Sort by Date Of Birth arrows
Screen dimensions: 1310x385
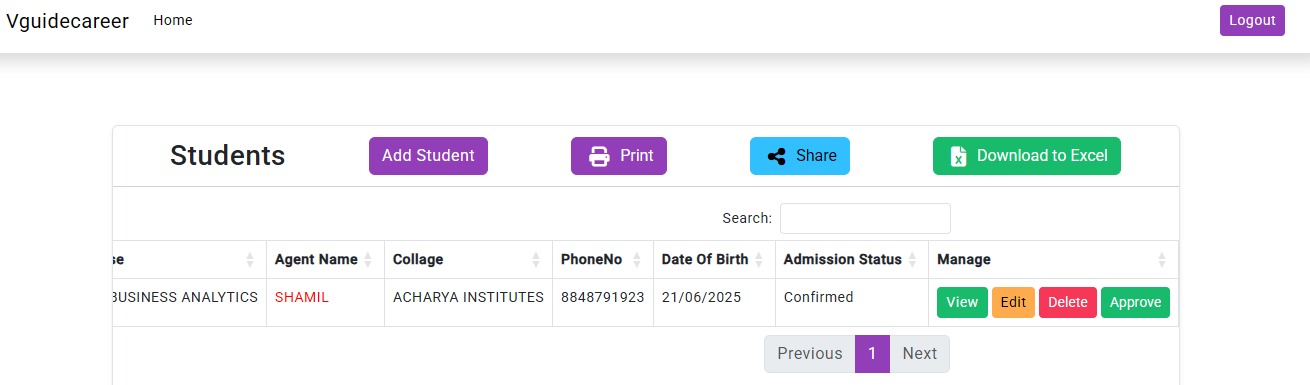pyautogui.click(x=759, y=260)
